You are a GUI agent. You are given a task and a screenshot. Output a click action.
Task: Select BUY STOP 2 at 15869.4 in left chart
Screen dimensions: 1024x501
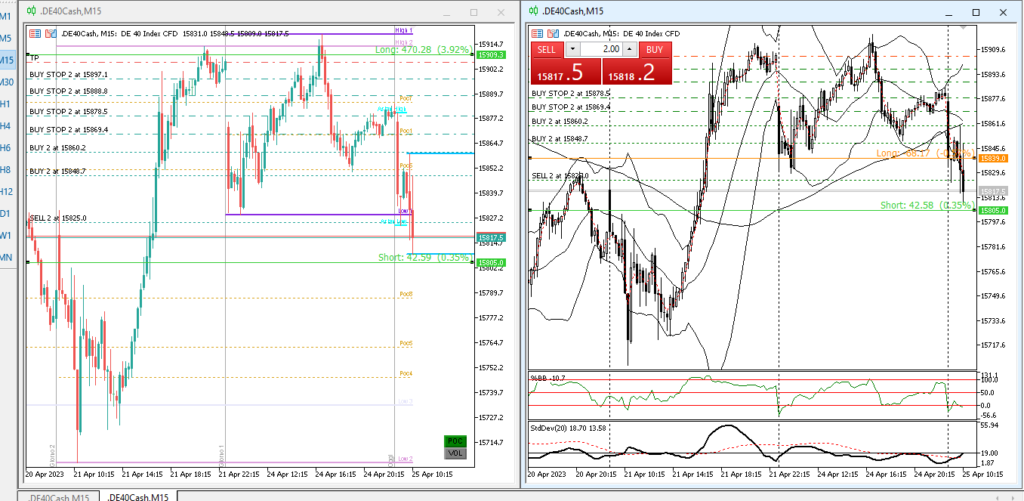click(69, 129)
